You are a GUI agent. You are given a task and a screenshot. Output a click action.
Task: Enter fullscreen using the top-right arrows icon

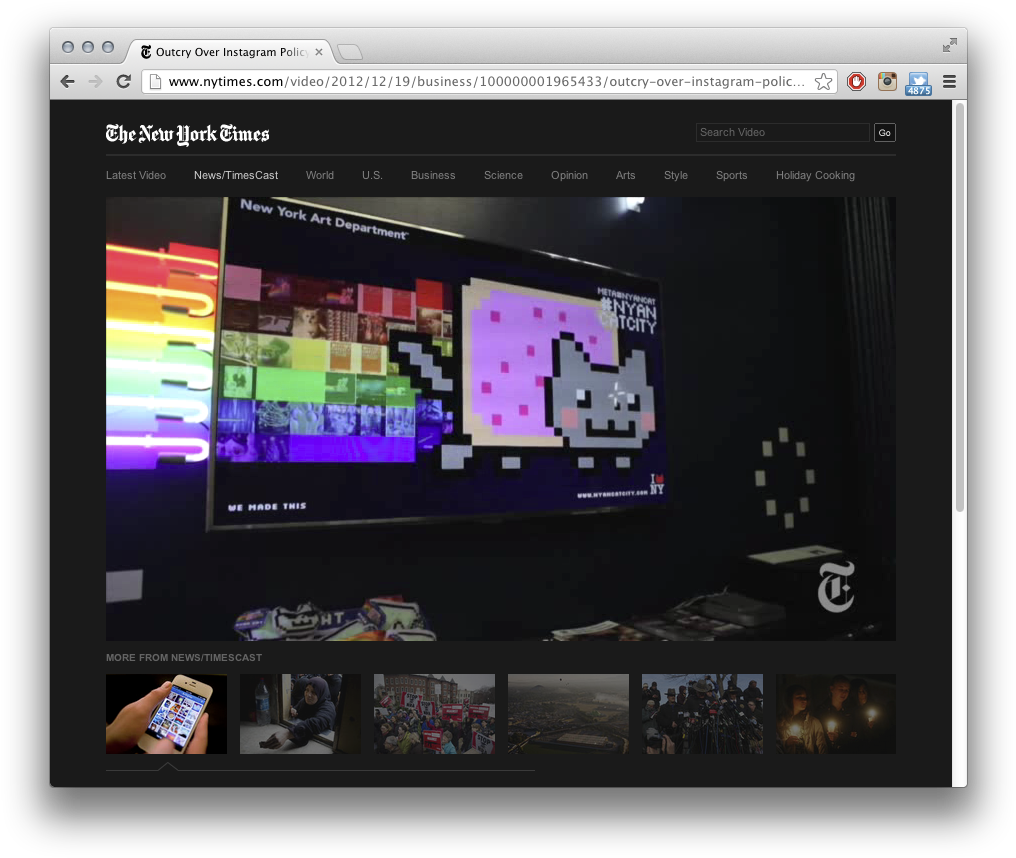click(x=949, y=46)
